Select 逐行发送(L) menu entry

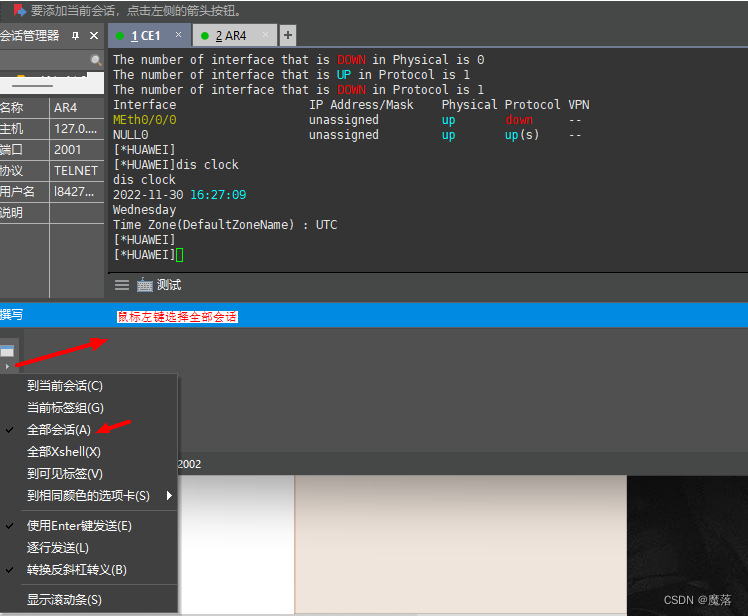click(x=57, y=547)
